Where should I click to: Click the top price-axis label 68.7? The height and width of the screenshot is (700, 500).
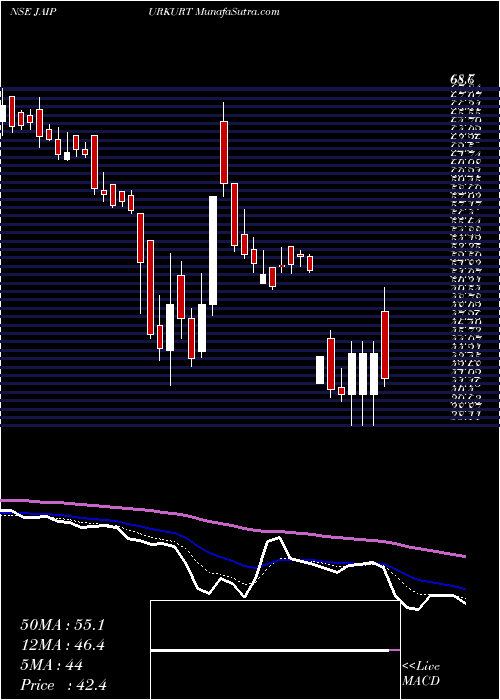462,80
